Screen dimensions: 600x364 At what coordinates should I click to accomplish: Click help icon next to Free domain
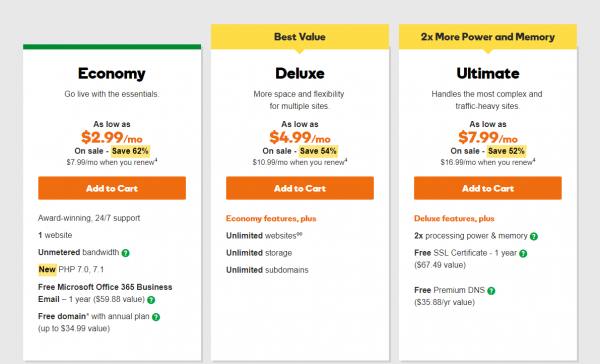click(156, 317)
